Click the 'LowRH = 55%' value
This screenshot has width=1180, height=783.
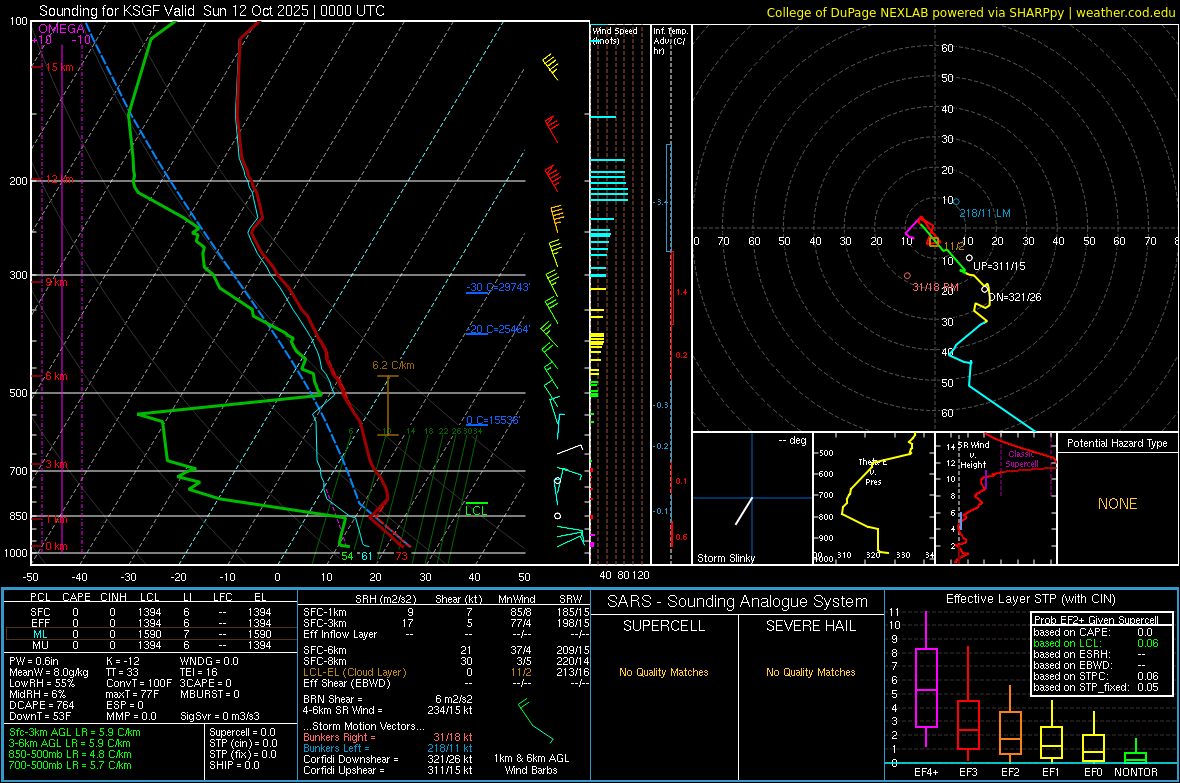(x=41, y=683)
